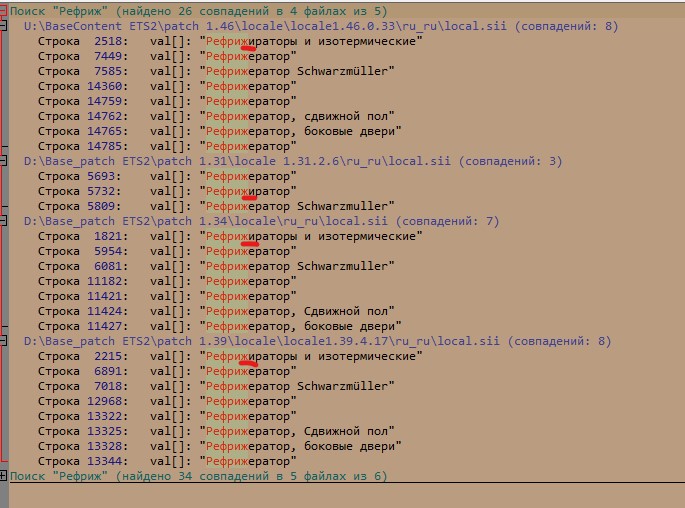Select the result row Строка 14785
This screenshot has height=508, width=685.
click(x=167, y=146)
